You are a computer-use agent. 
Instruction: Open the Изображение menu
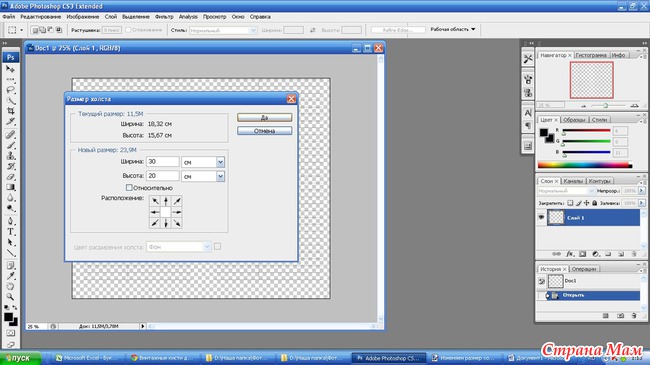click(x=82, y=17)
